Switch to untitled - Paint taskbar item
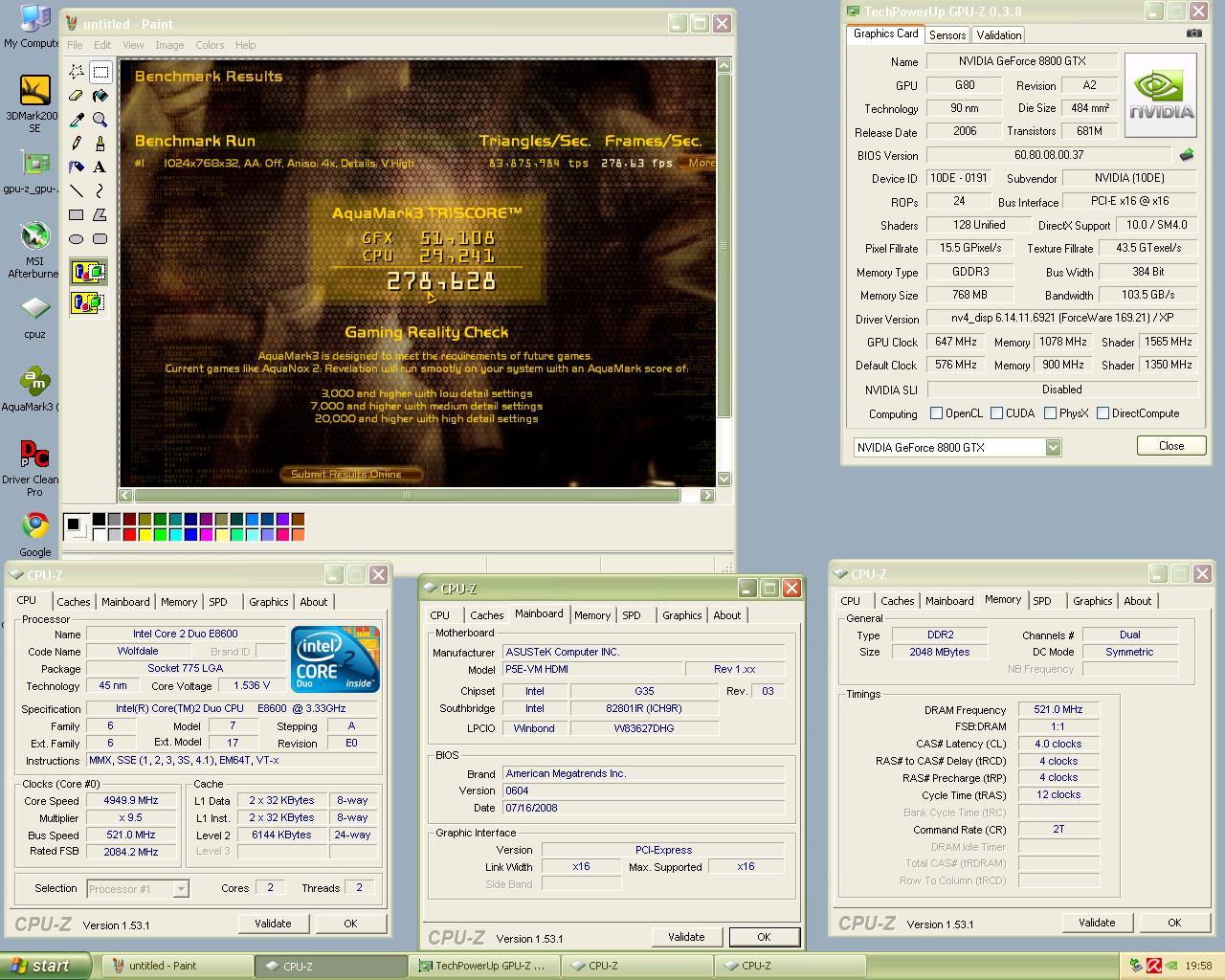The image size is (1225, 980). tap(178, 966)
